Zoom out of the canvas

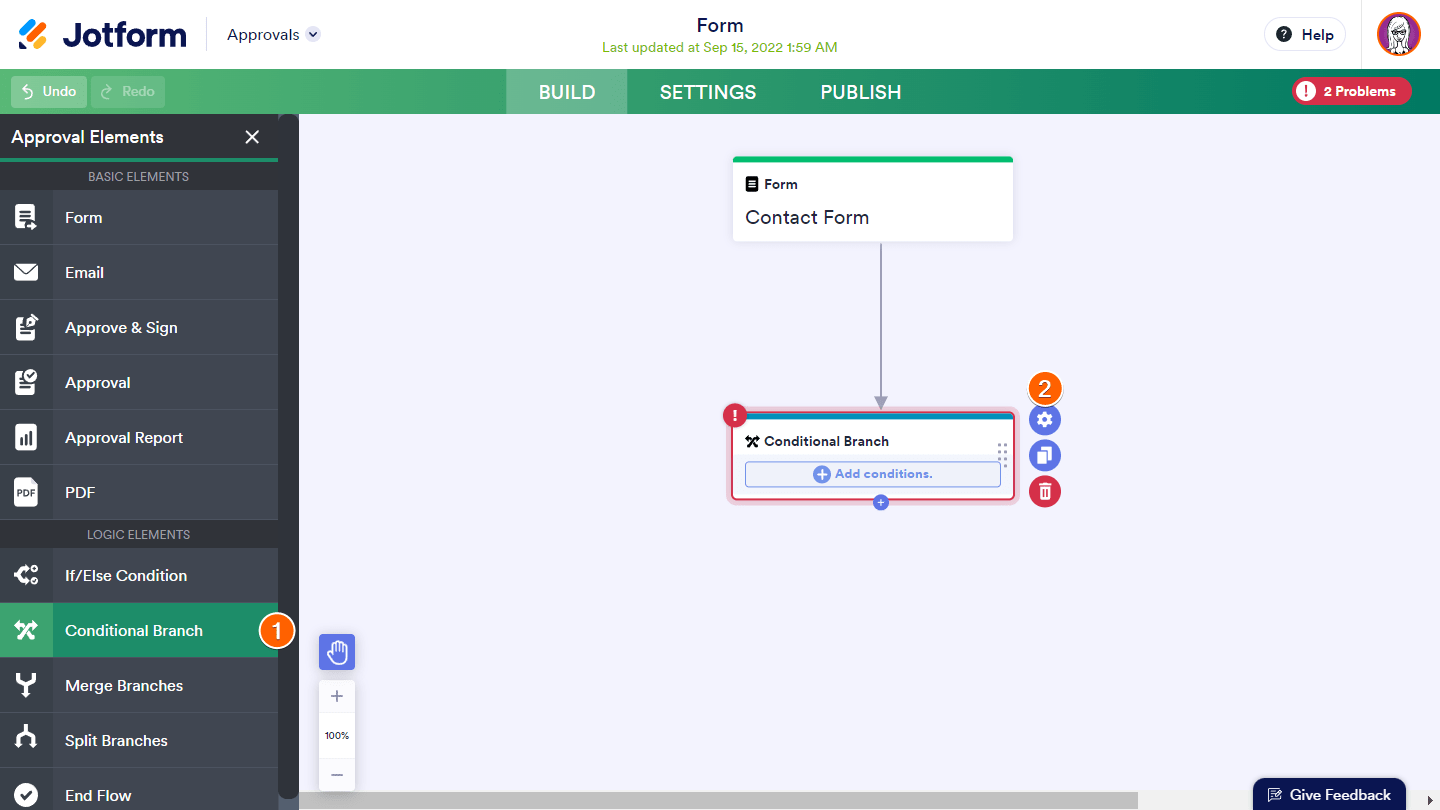[337, 775]
